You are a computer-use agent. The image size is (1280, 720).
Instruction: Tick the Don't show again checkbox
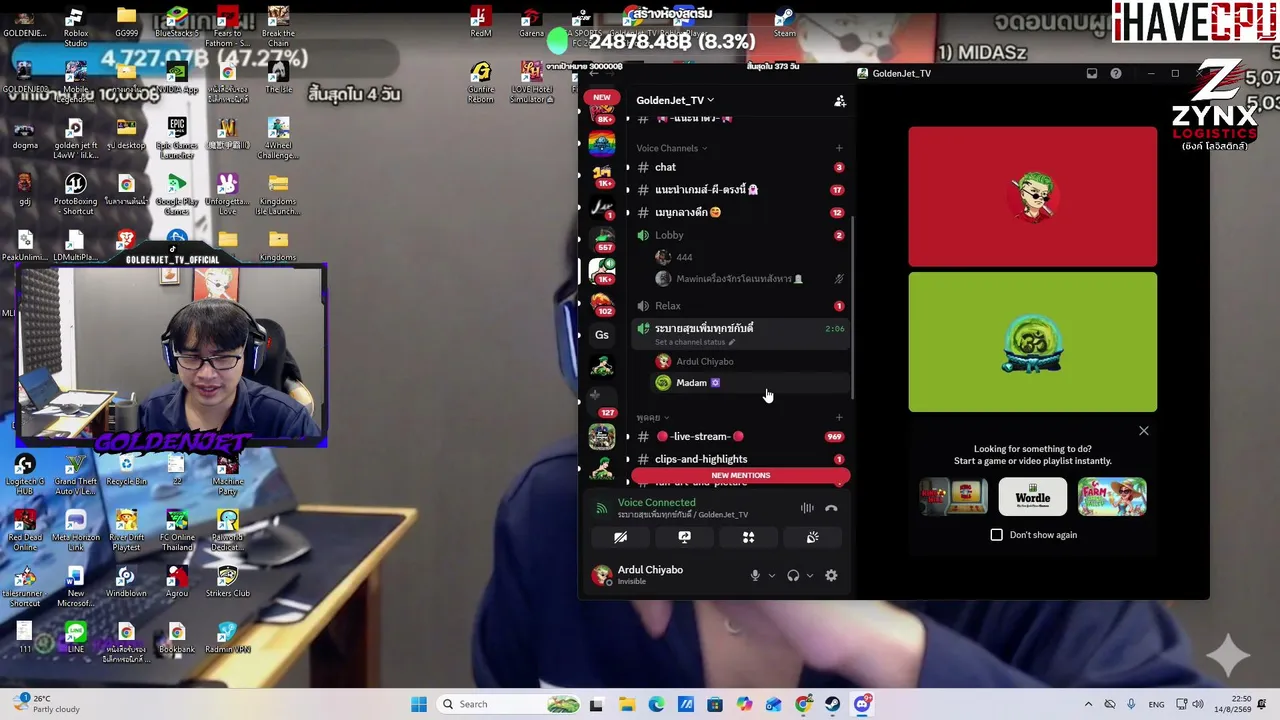(x=997, y=535)
